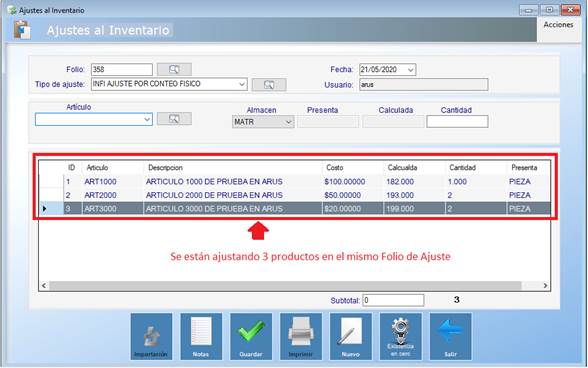Minimize the Ajustes al Inventario window

(528, 10)
